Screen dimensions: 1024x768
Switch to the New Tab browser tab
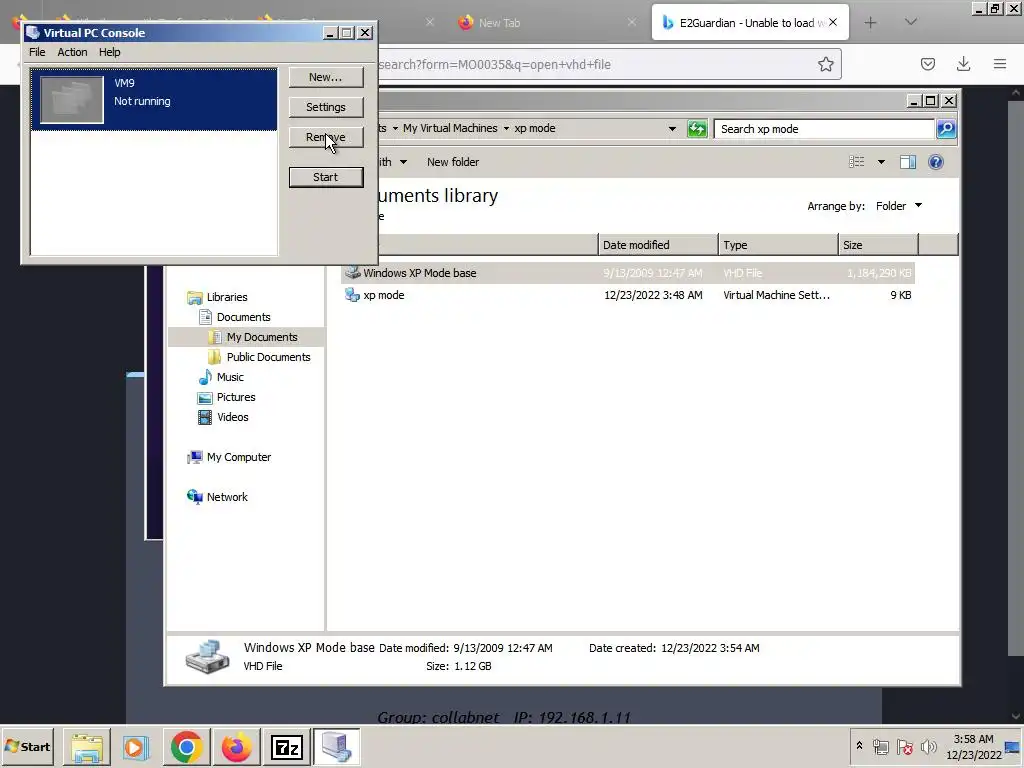click(x=499, y=23)
